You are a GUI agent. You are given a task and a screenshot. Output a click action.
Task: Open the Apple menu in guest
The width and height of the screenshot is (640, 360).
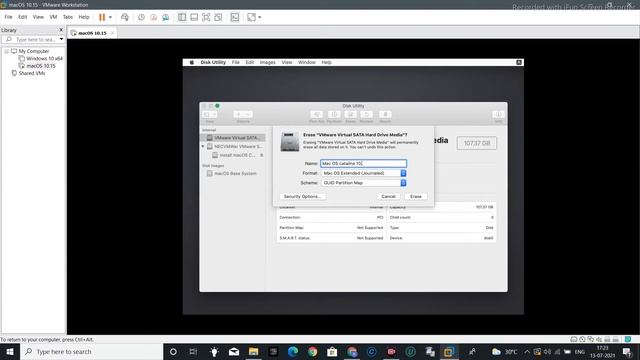click(x=191, y=62)
